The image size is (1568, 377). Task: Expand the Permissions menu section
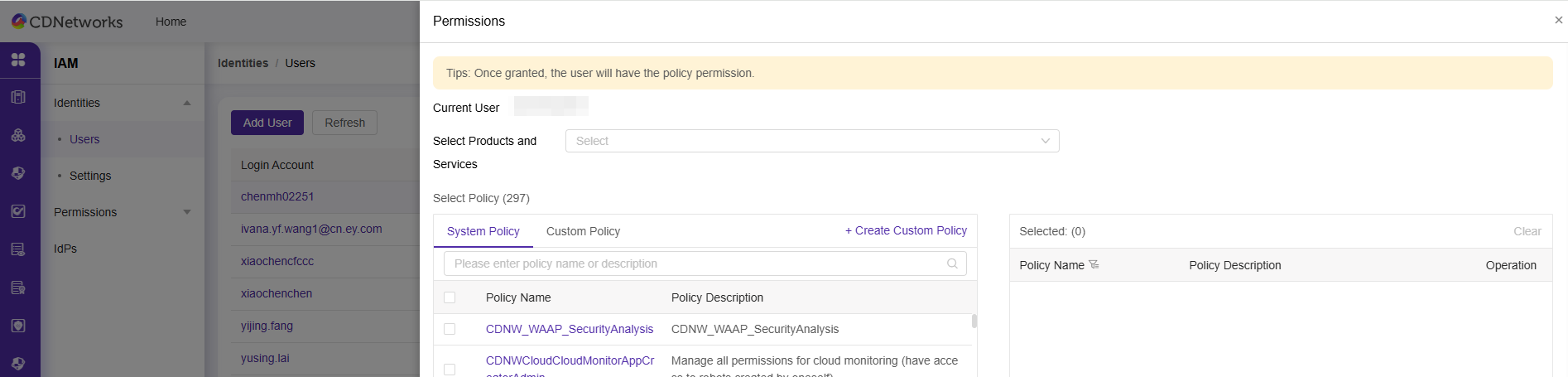[x=187, y=212]
